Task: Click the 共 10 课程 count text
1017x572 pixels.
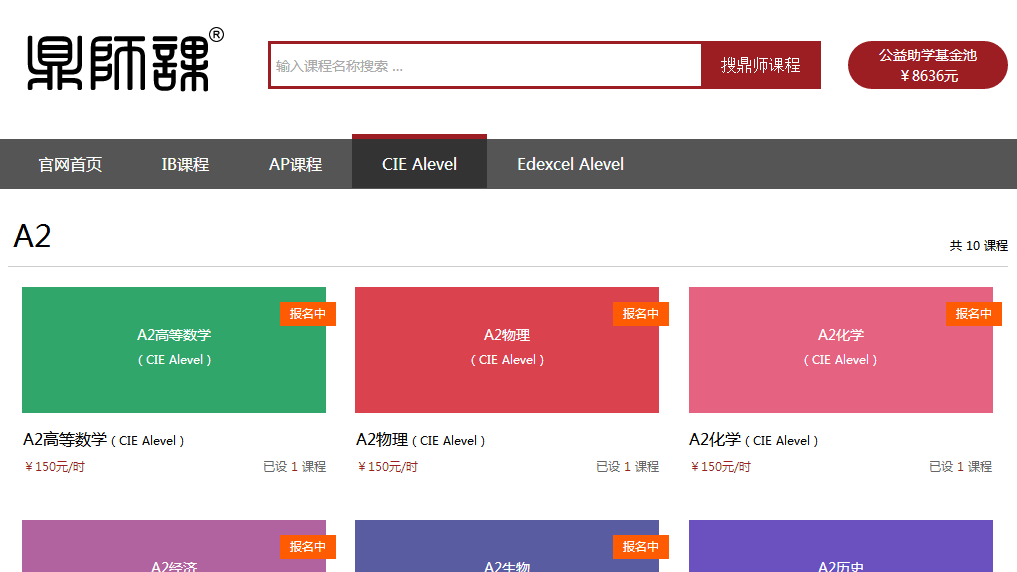Action: coord(979,246)
